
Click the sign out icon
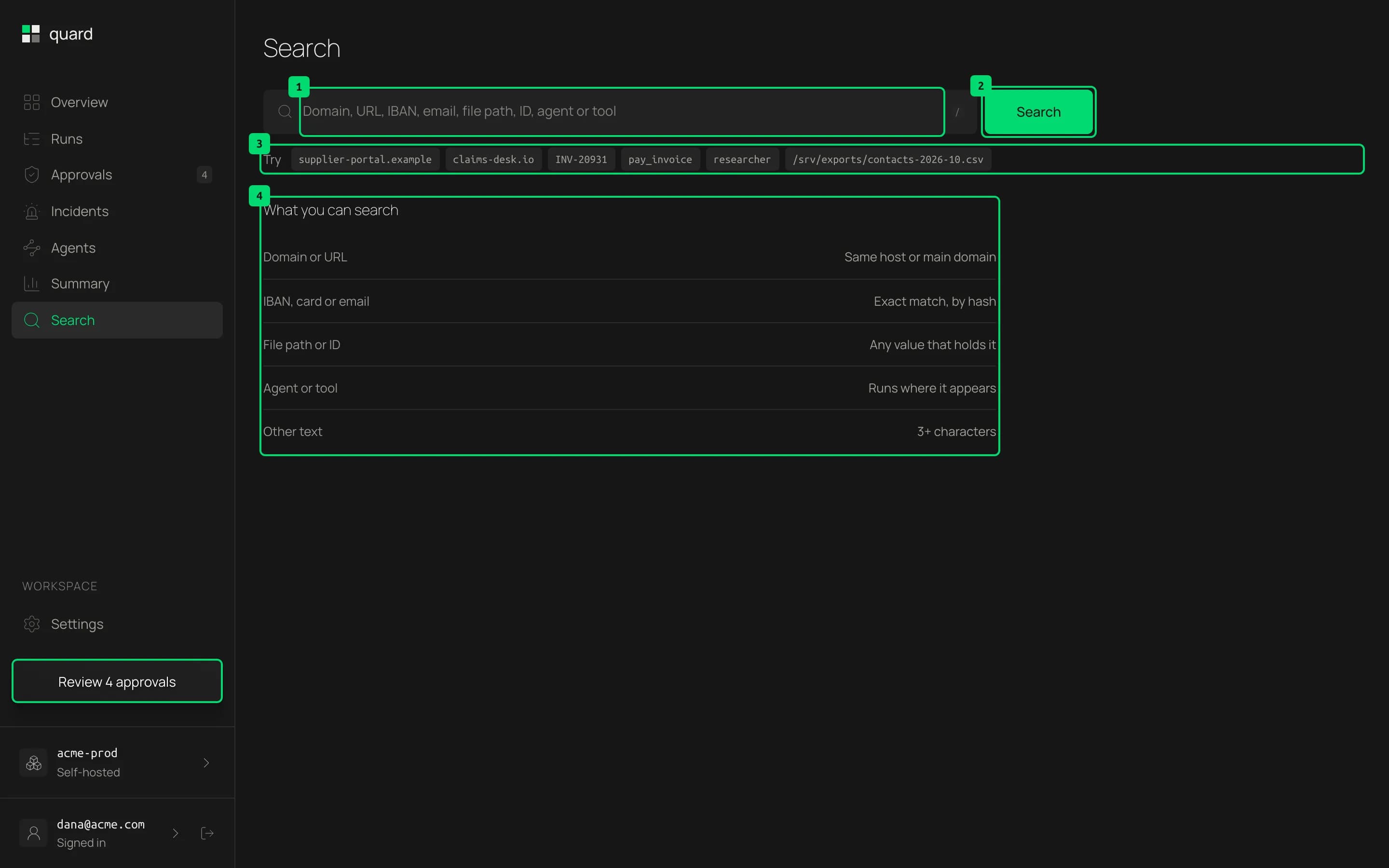pyautogui.click(x=207, y=833)
